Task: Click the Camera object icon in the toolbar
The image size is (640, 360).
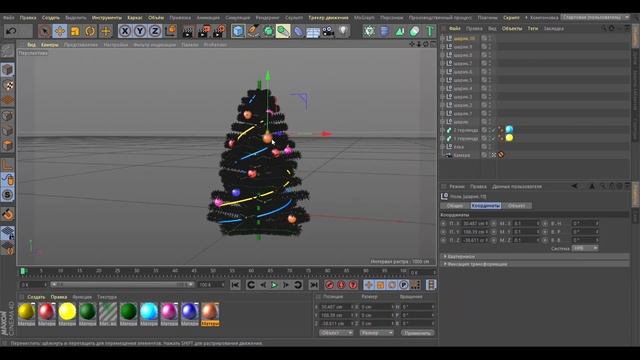Action: 328,31
